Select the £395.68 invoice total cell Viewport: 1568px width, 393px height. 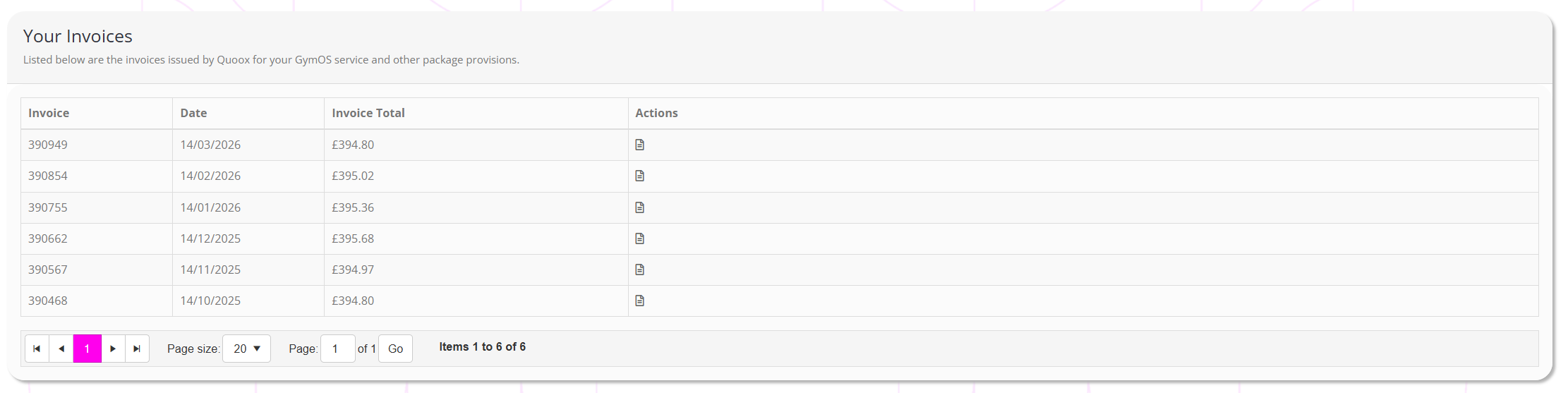[353, 238]
